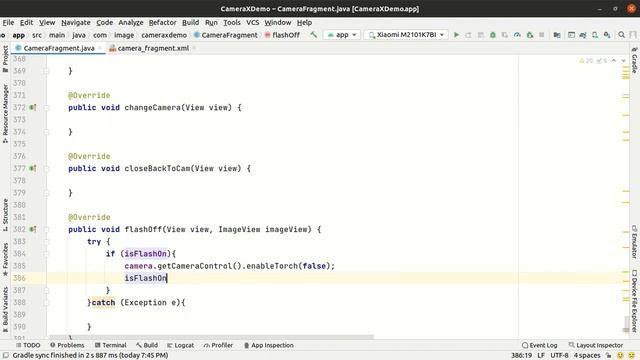
Task: Collapse the try block fold marker
Action: 46,242
